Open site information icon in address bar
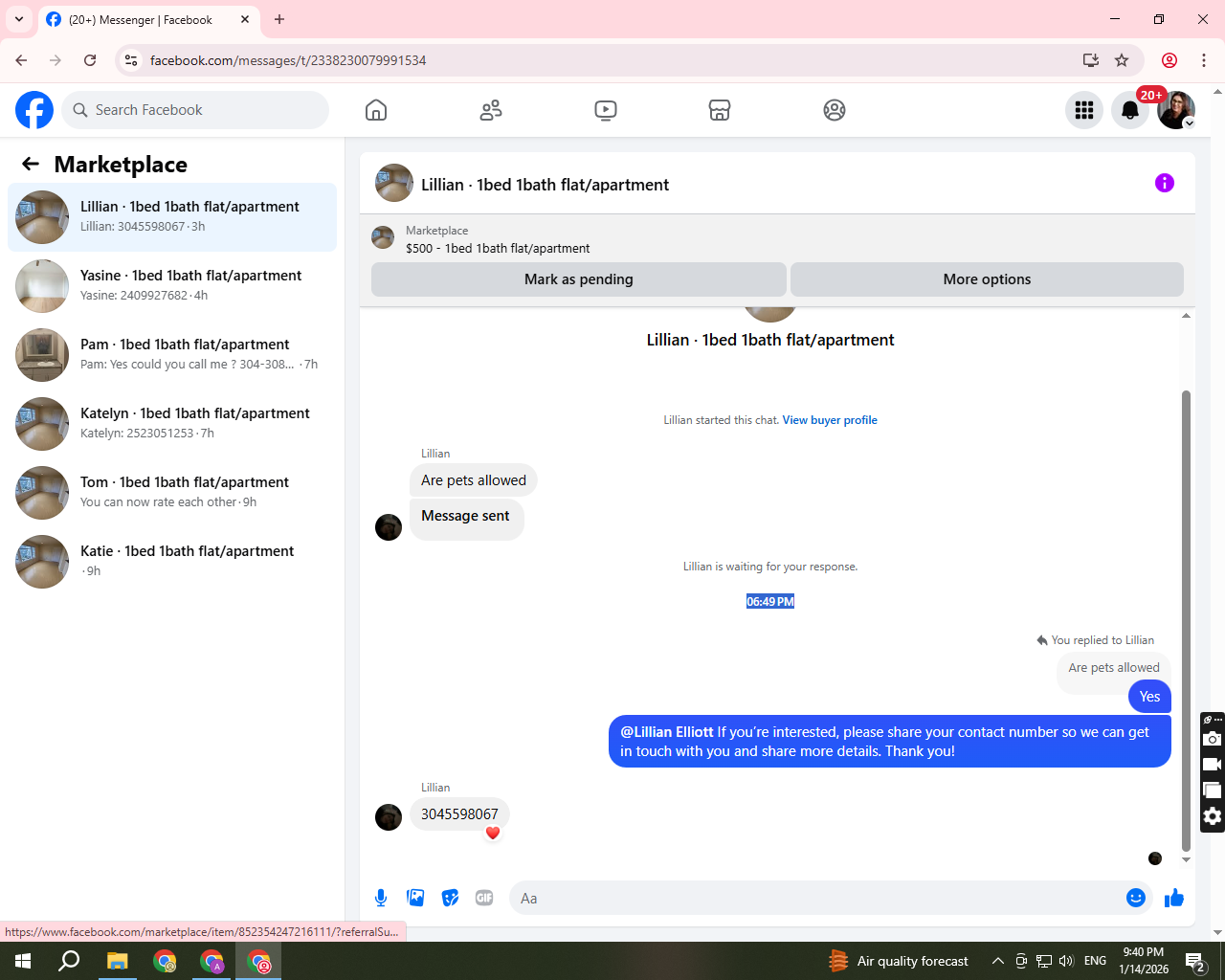The width and height of the screenshot is (1225, 980). point(131,60)
